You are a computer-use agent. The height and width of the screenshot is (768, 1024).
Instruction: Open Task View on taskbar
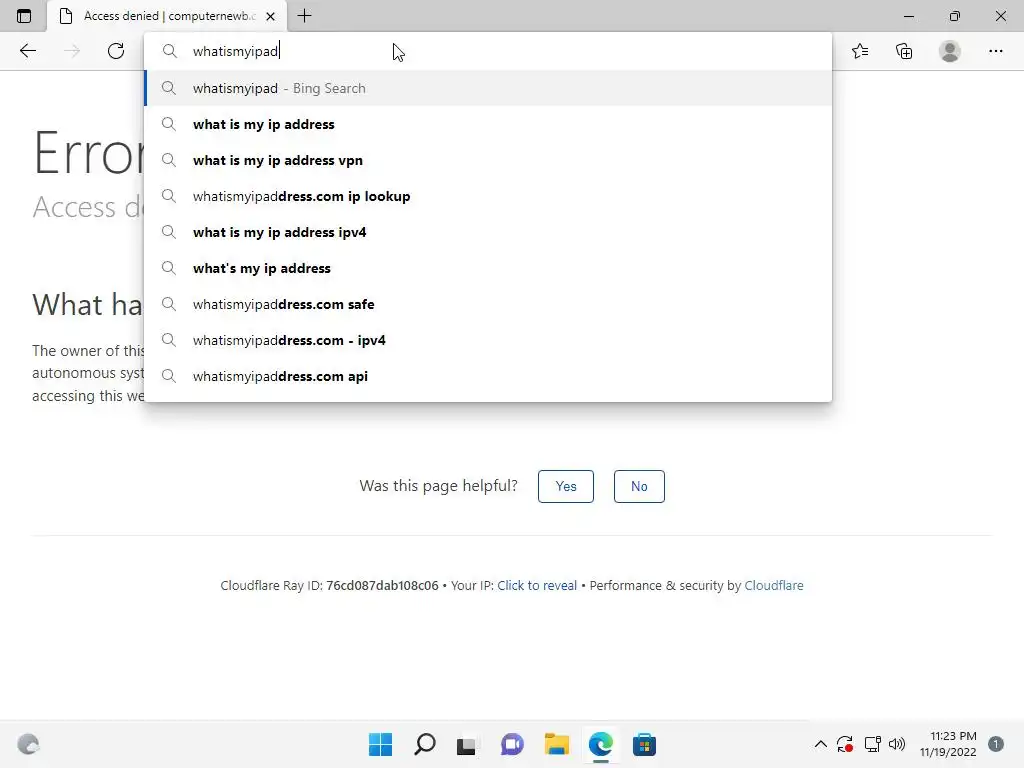(466, 745)
